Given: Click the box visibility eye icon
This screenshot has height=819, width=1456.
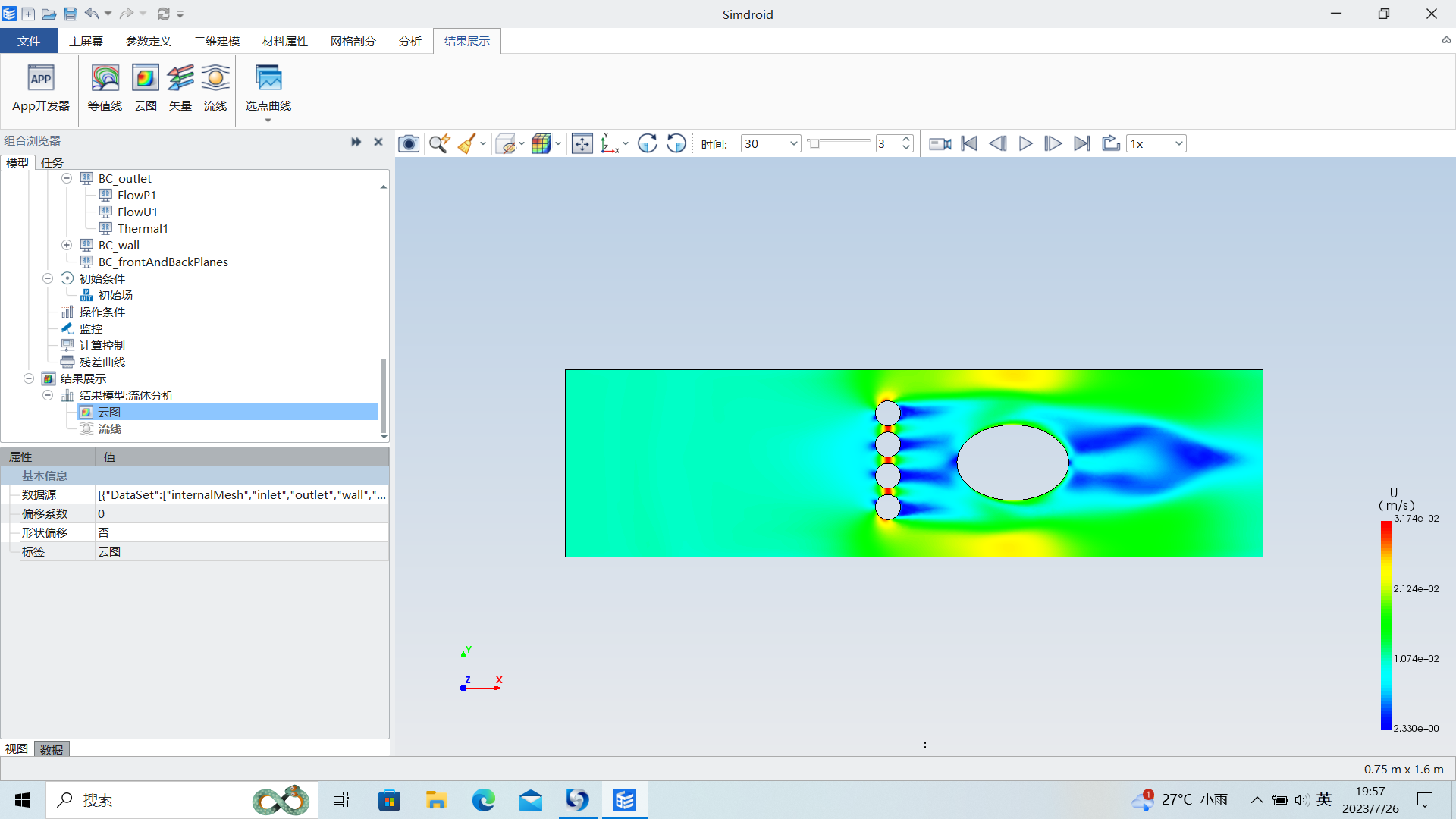Looking at the screenshot, I should click(506, 143).
